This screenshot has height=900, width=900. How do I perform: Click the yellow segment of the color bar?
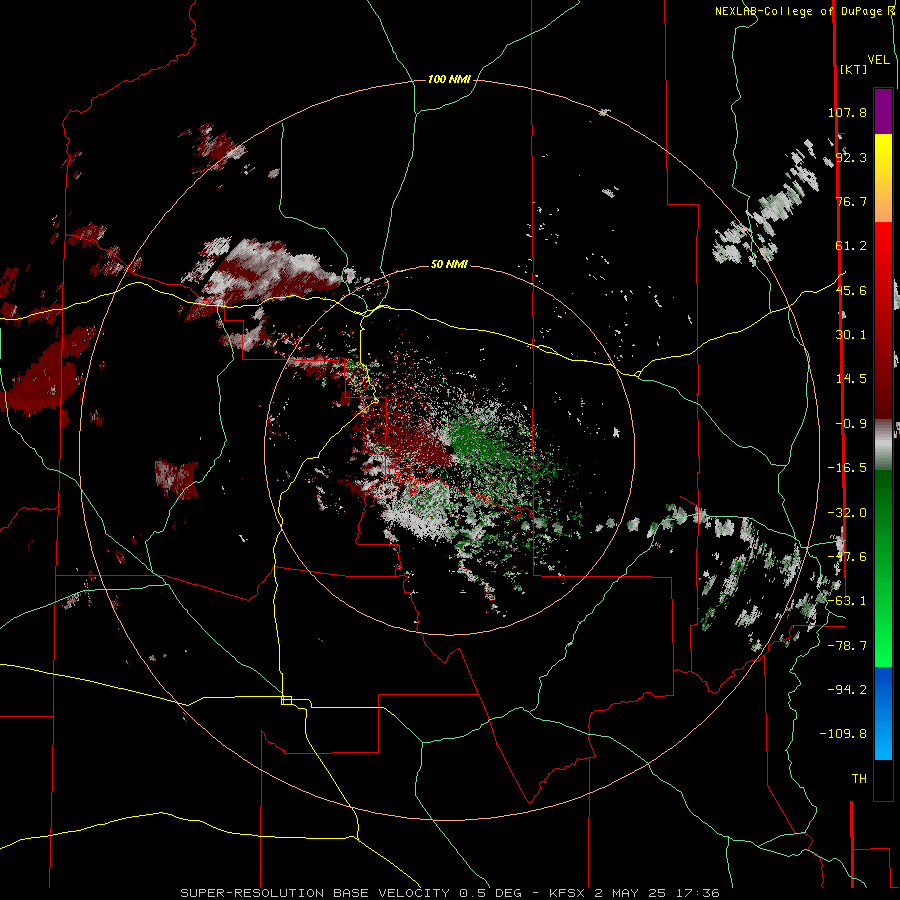pos(883,150)
